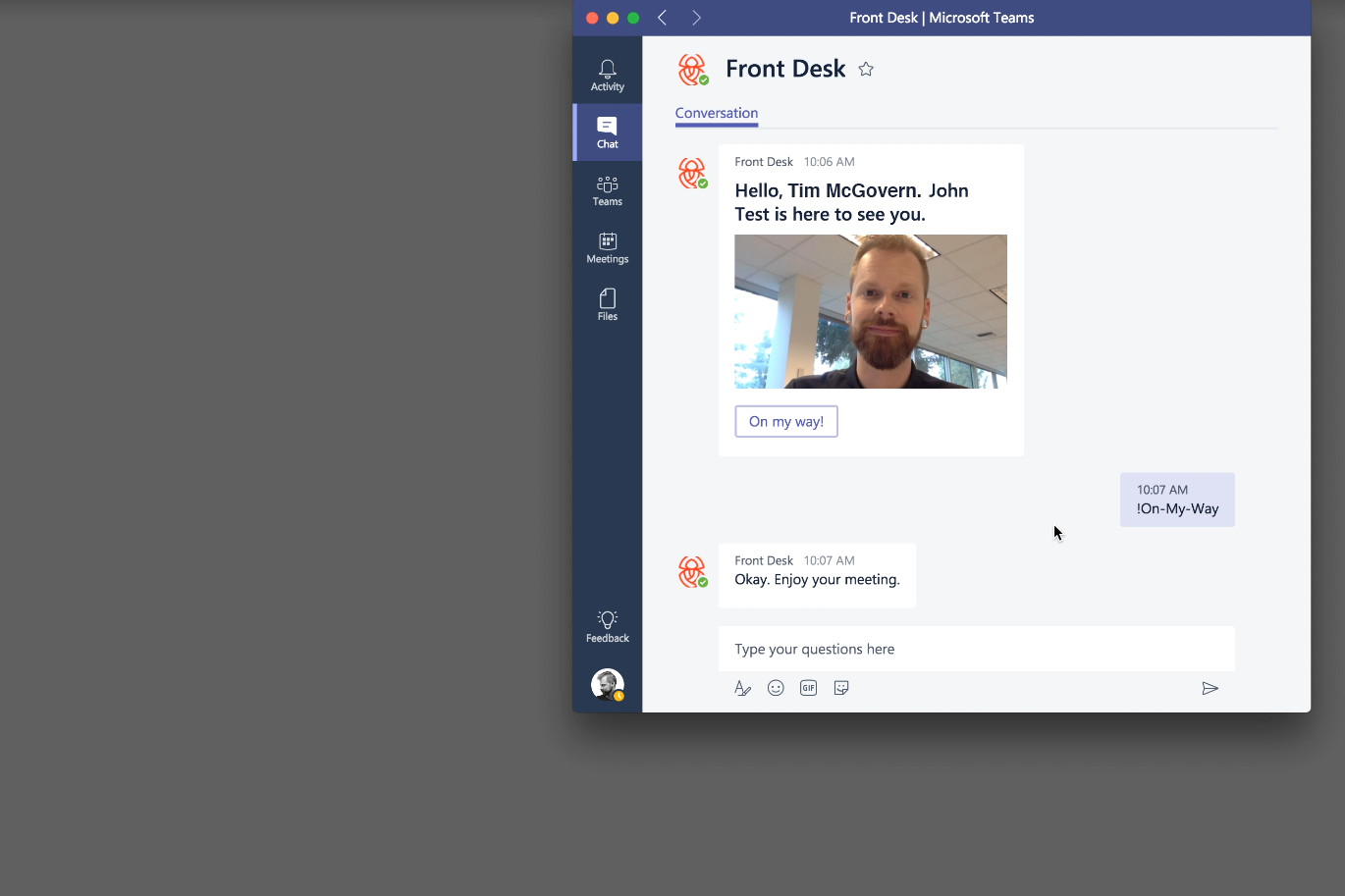
Task: Open the Meetings calendar icon
Action: click(607, 247)
